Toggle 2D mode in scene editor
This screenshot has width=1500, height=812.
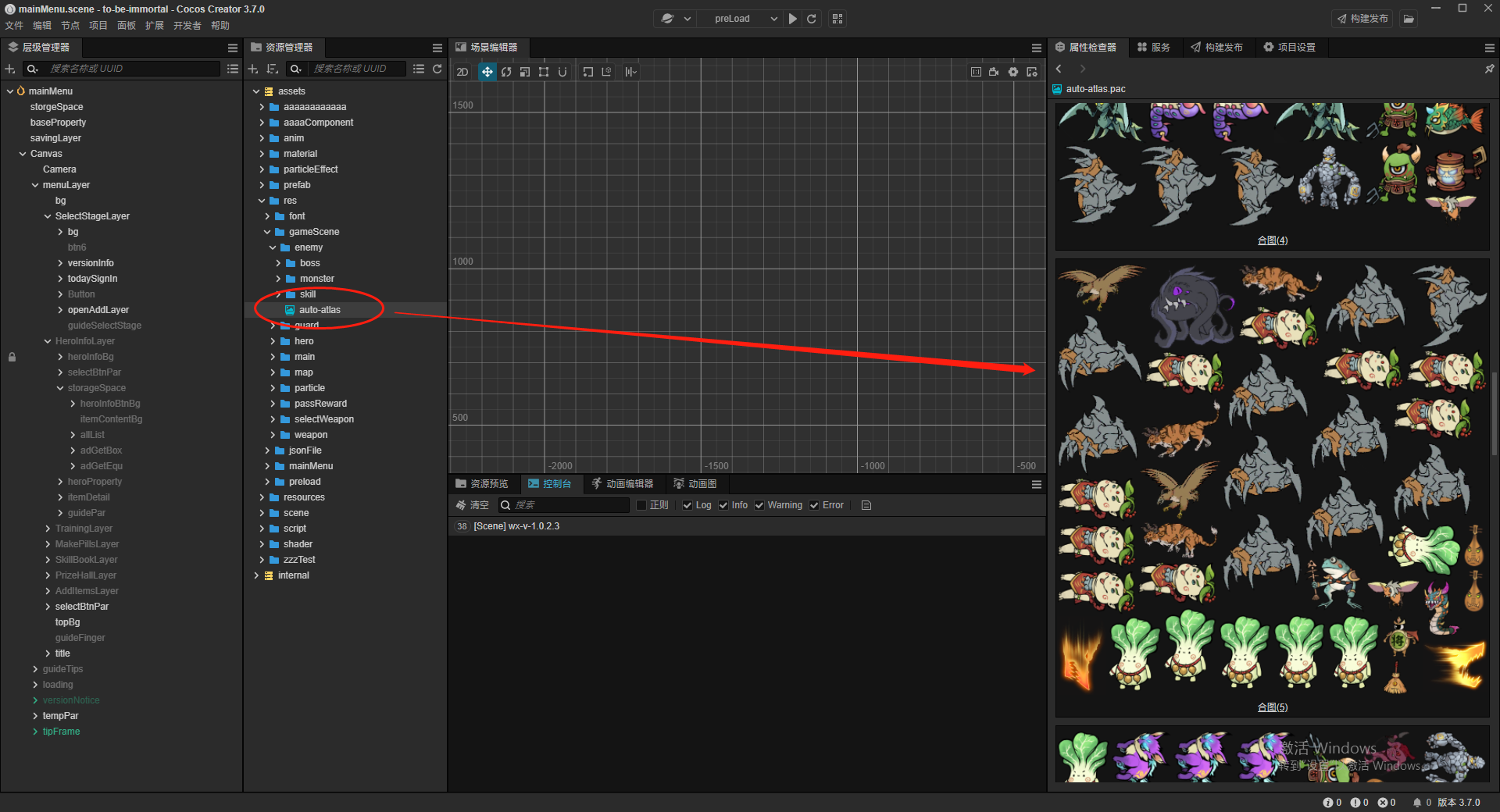[x=462, y=72]
